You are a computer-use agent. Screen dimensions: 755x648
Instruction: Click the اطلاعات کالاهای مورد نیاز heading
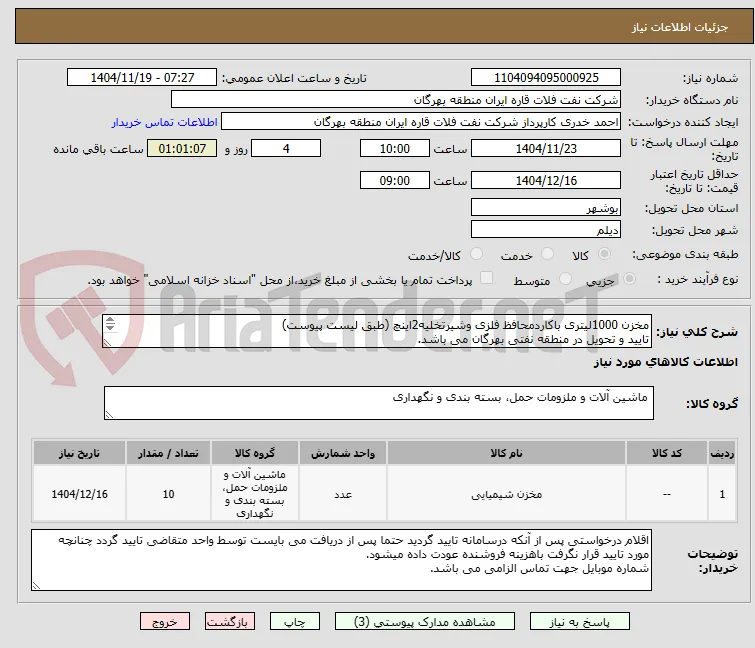pos(665,362)
